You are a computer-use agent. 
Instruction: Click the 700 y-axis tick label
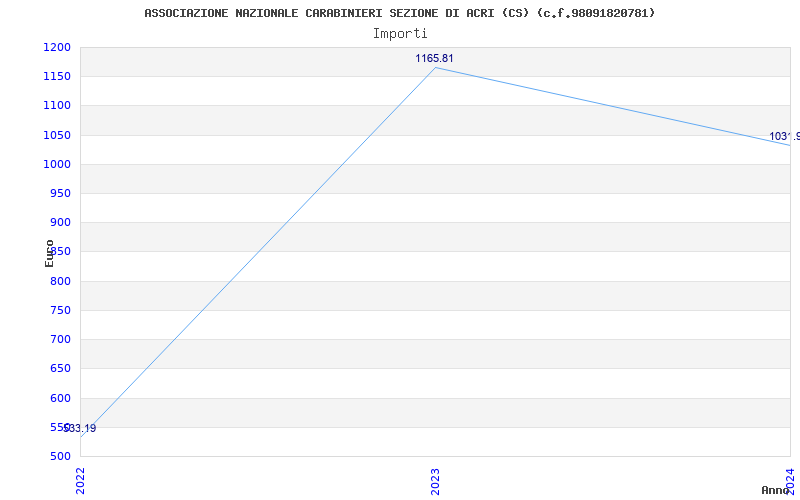pyautogui.click(x=61, y=339)
